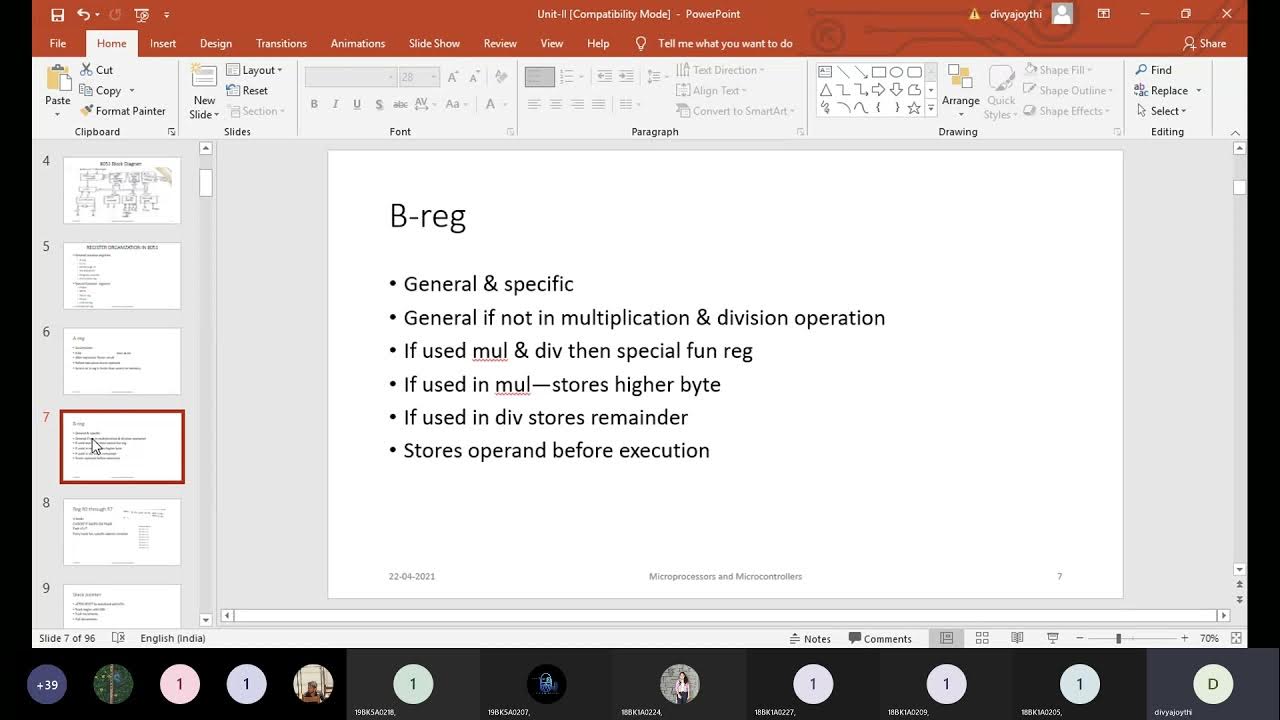
Task: Click Fit slide to window icon
Action: pos(1237,638)
